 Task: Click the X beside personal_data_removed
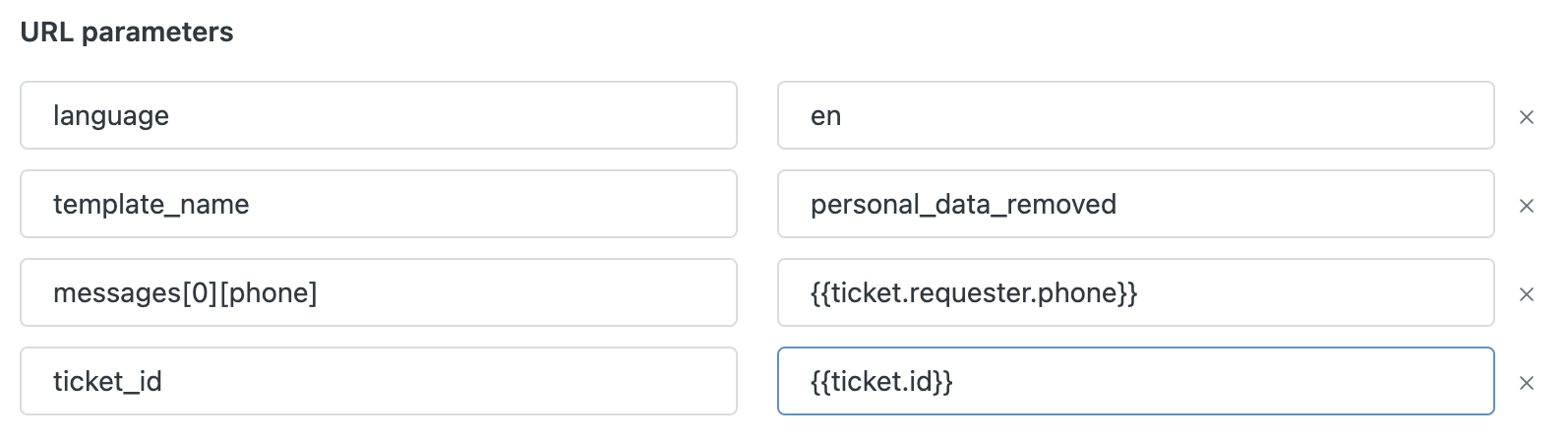(1527, 206)
